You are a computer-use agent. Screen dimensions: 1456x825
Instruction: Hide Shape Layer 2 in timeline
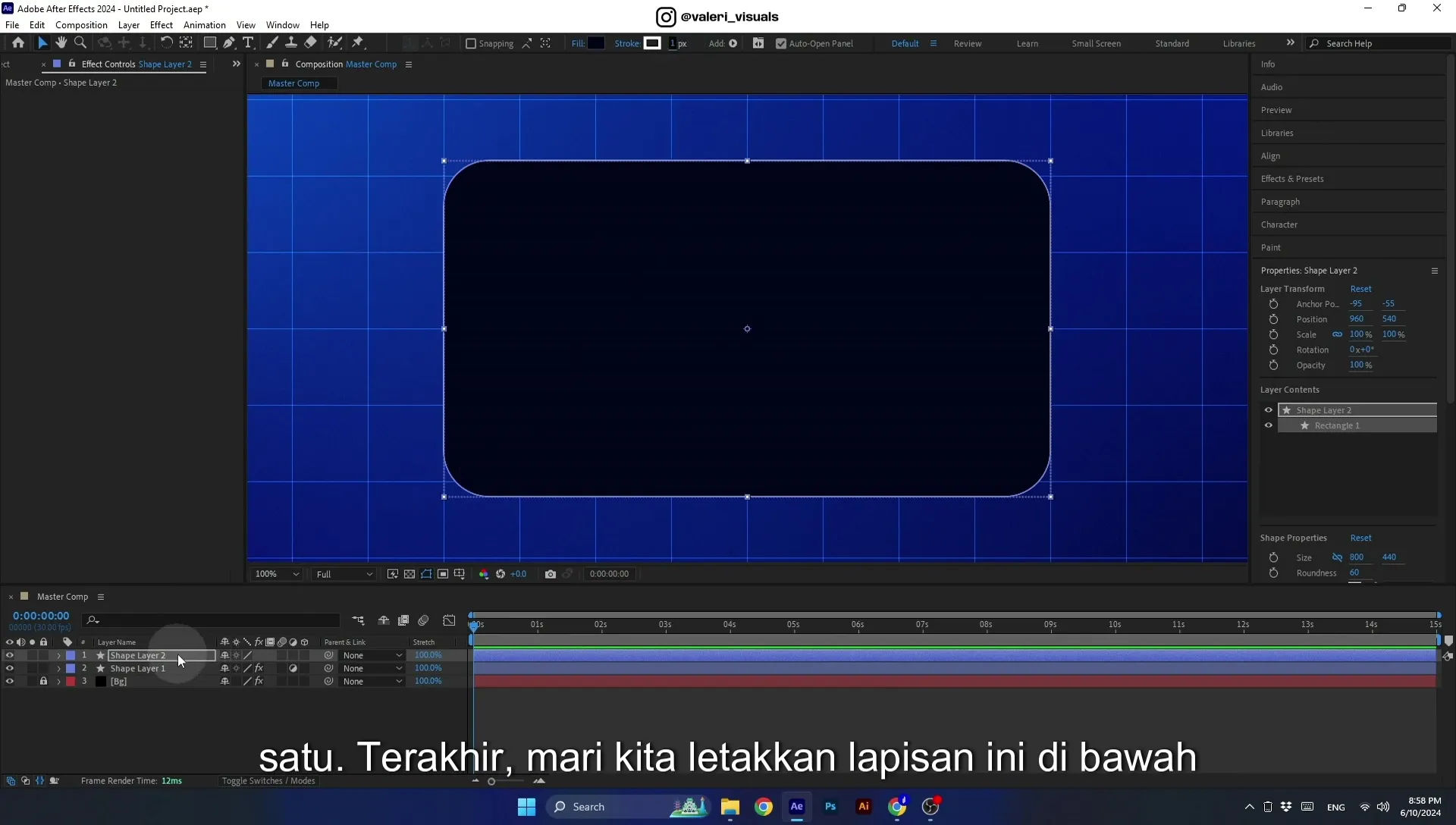click(9, 656)
